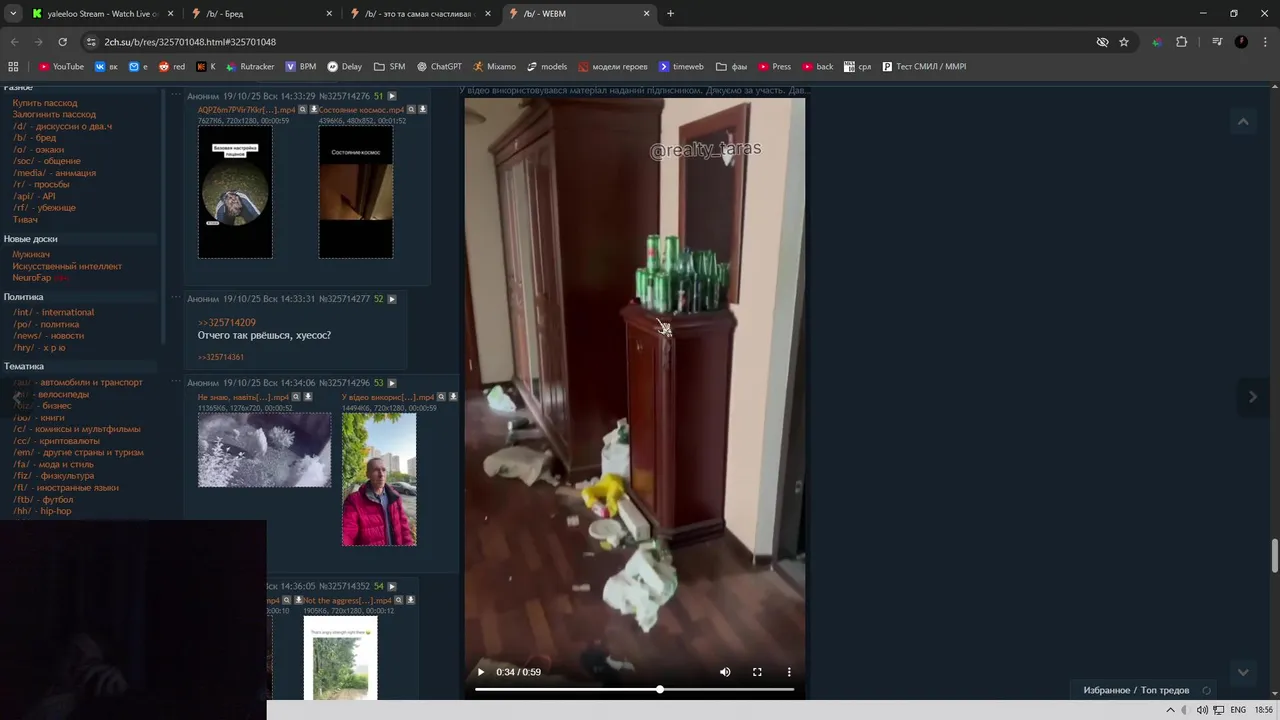
Task: Click the play arrow on post №325714276
Action: 392,96
